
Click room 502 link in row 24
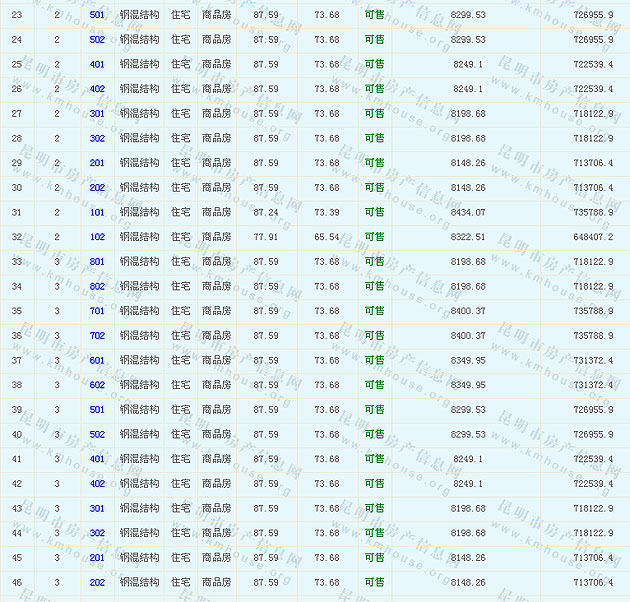tap(97, 40)
